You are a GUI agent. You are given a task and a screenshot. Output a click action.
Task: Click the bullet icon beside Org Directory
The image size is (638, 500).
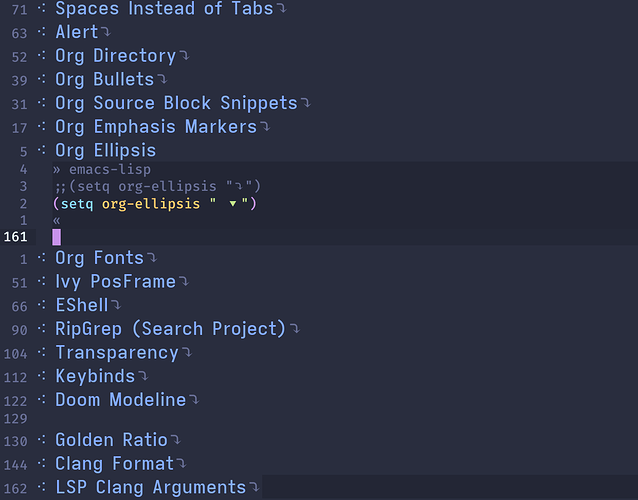(x=42, y=56)
